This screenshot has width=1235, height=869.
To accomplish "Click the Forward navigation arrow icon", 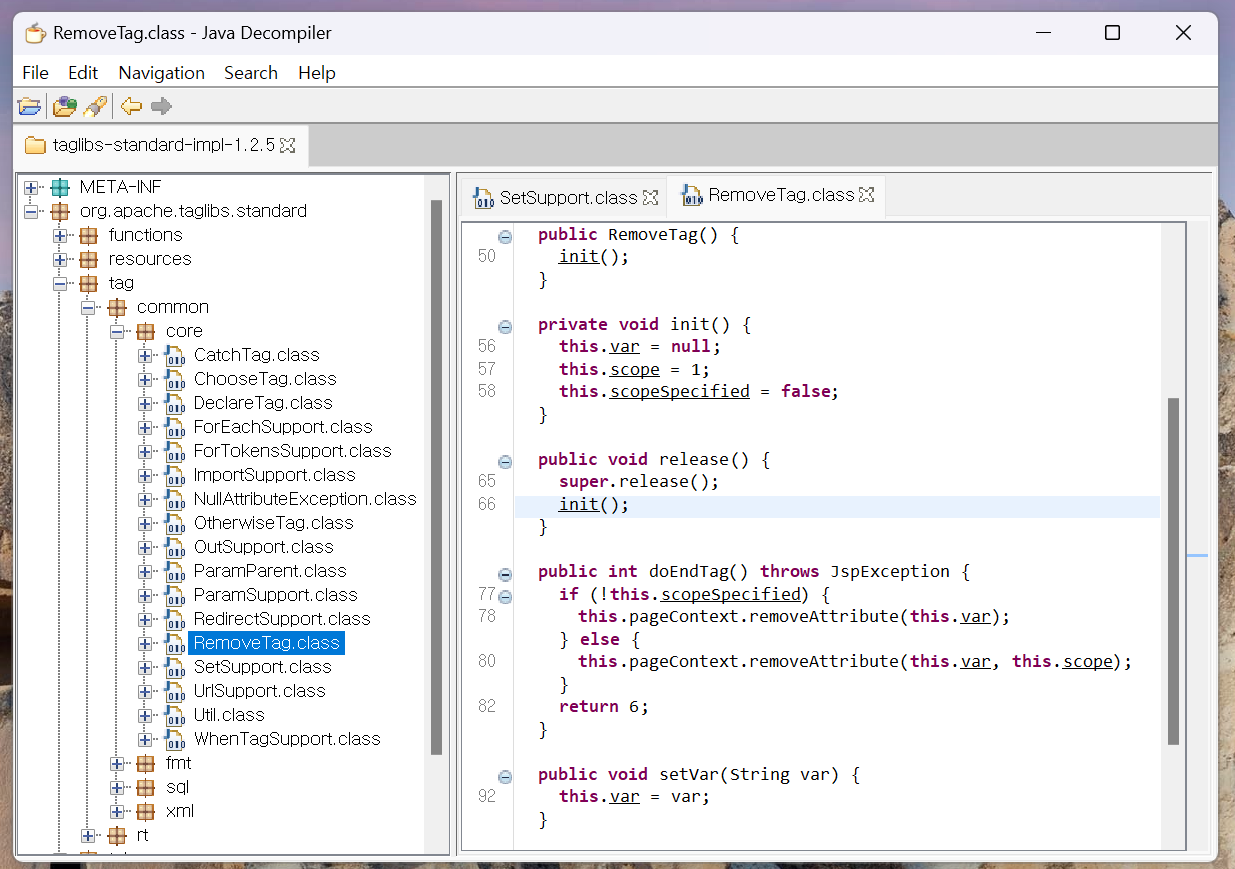I will tap(161, 106).
